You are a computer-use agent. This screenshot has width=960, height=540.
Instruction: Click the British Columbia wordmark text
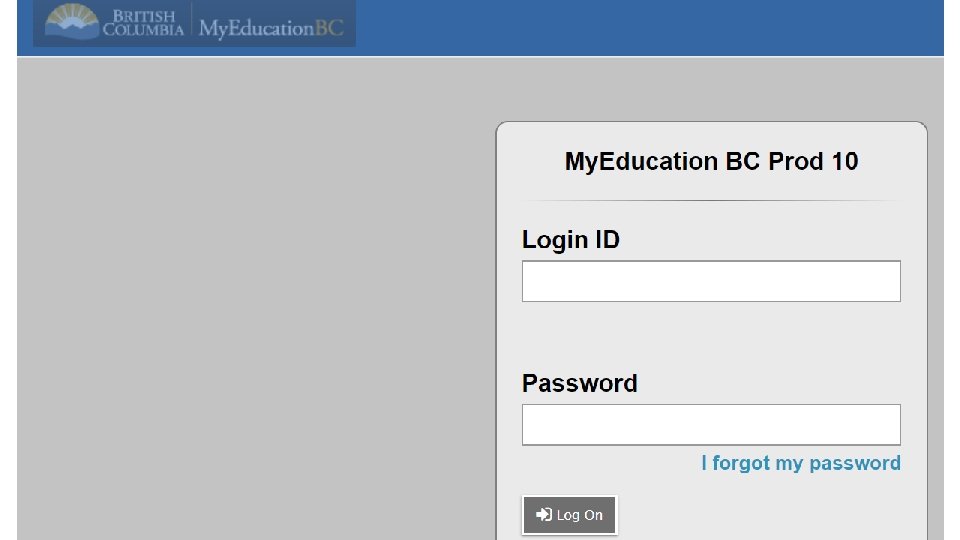point(143,23)
